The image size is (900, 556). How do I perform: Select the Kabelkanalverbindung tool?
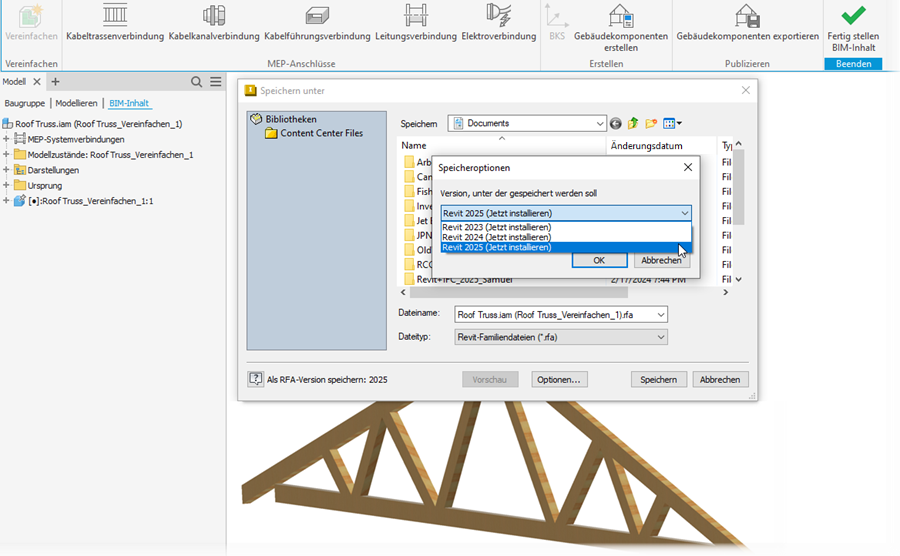[x=214, y=15]
